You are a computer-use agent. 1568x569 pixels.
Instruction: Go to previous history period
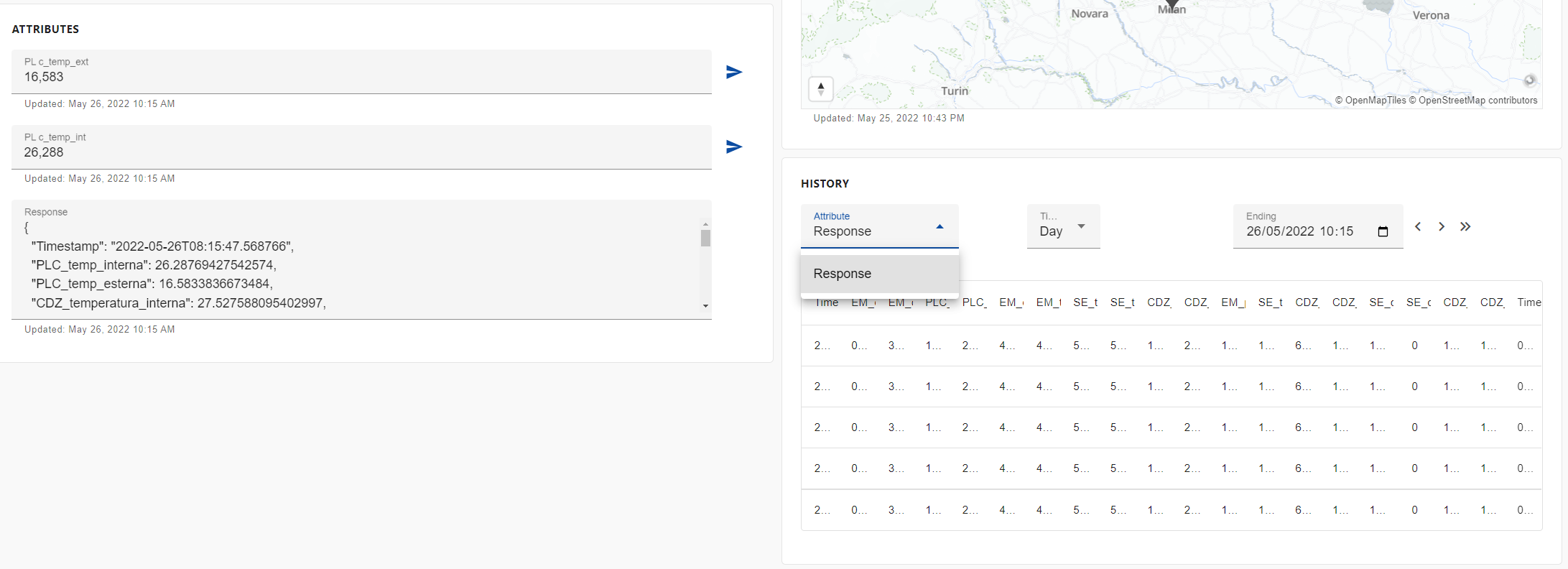[1418, 226]
